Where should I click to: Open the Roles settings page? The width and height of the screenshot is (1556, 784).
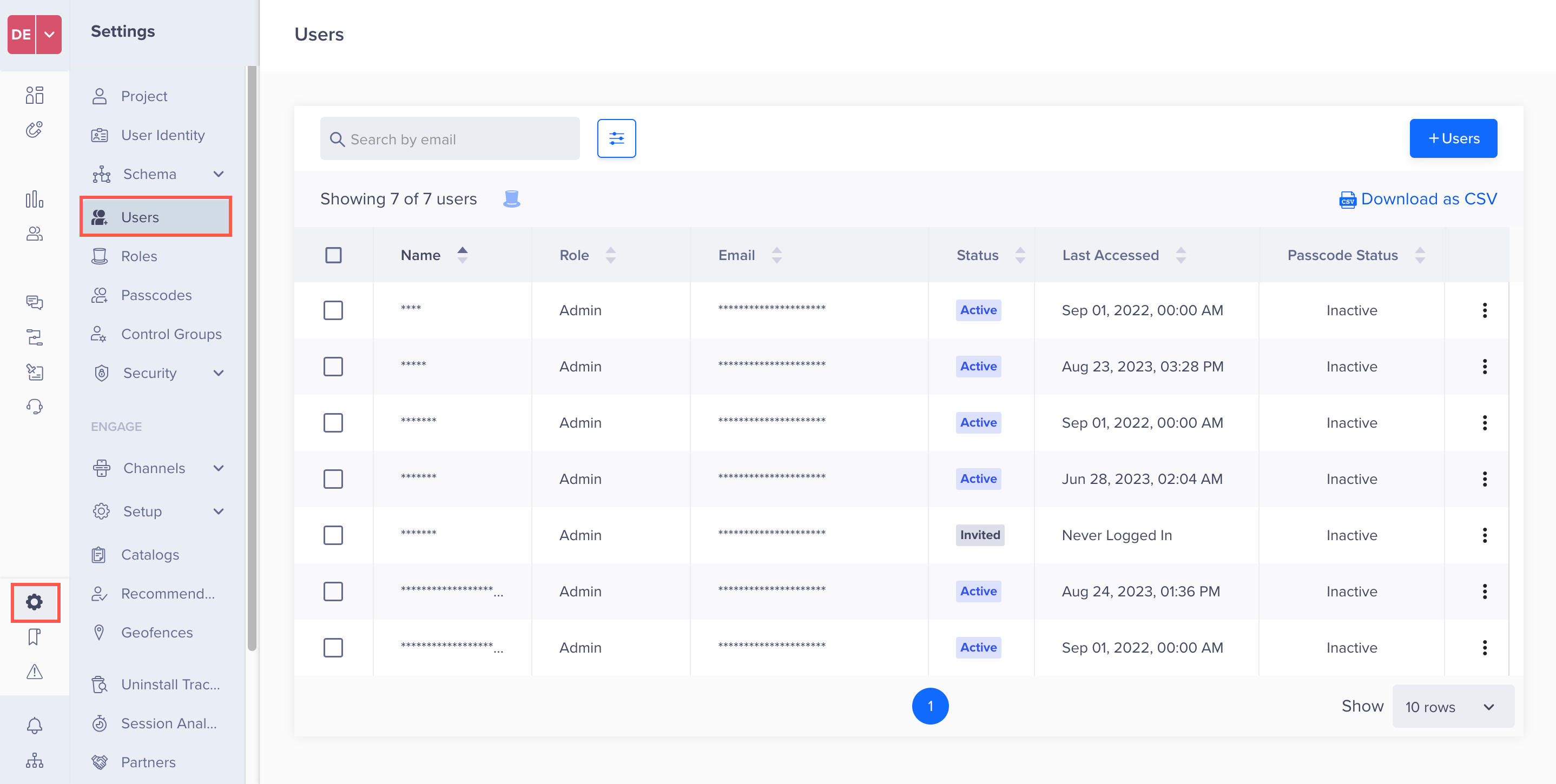(x=139, y=256)
